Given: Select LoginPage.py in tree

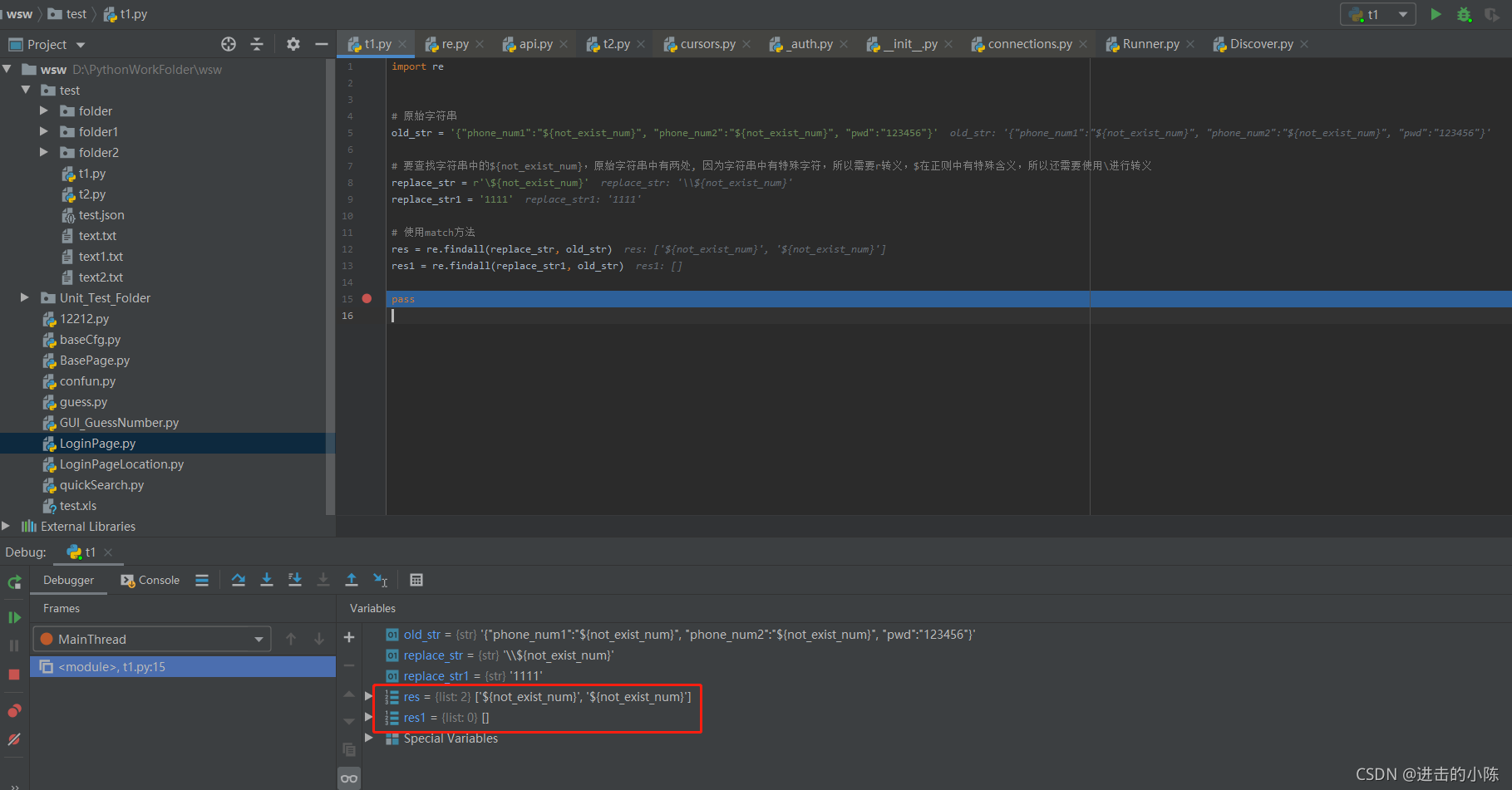Looking at the screenshot, I should [x=97, y=443].
